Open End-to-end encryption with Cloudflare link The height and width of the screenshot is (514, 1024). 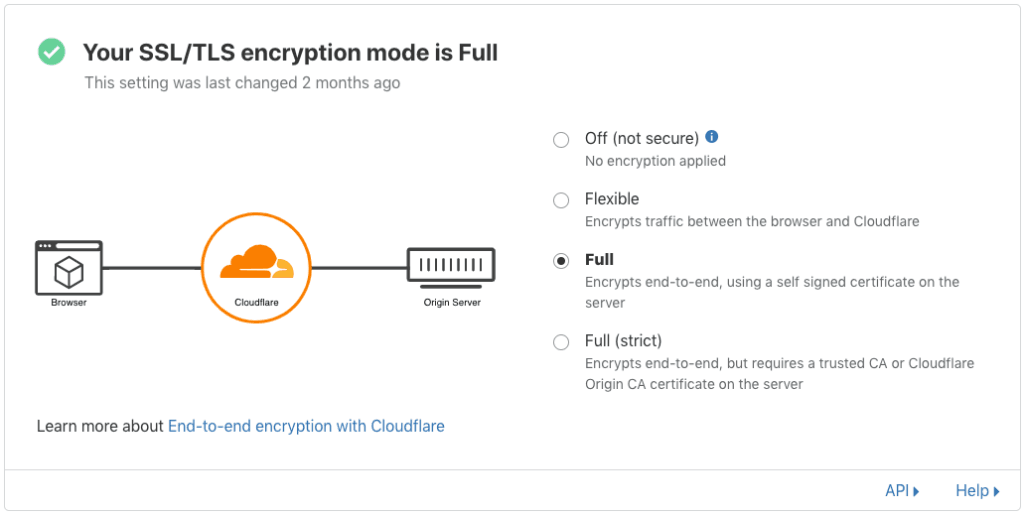(x=306, y=426)
